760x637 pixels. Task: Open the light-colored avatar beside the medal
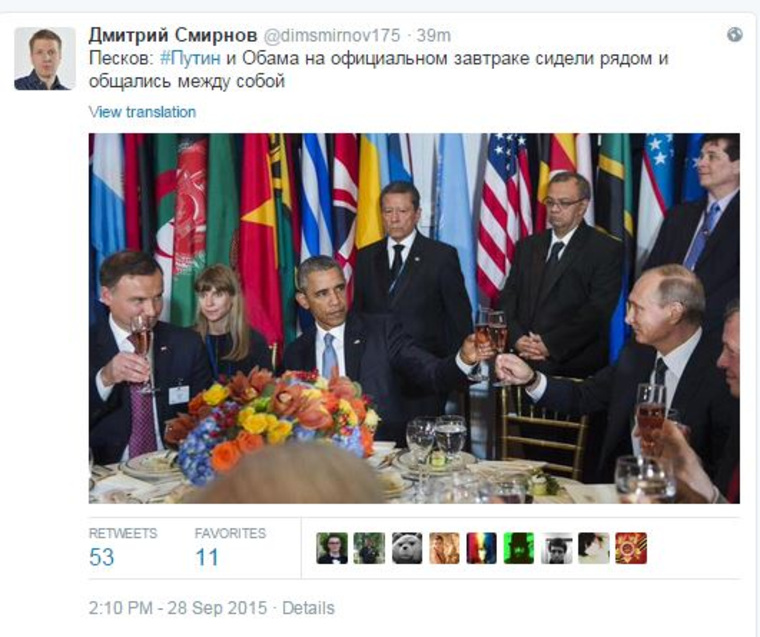pyautogui.click(x=594, y=548)
